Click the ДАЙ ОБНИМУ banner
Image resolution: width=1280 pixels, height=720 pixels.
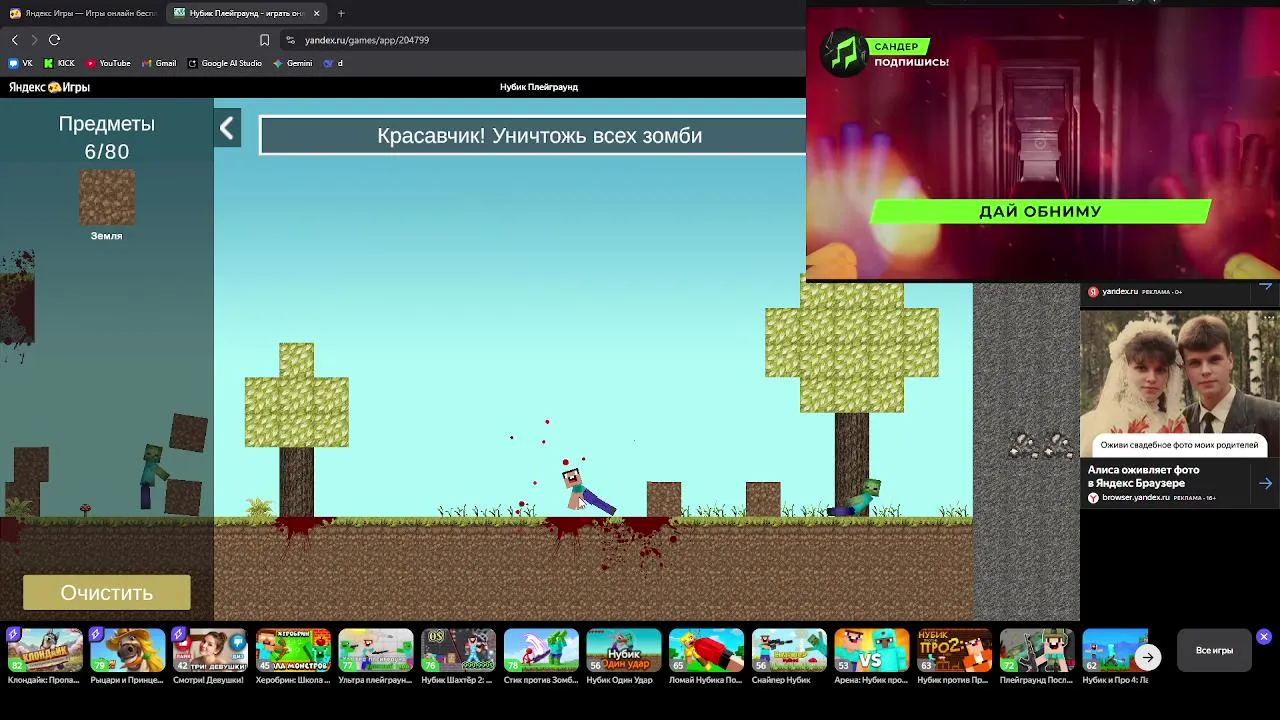(x=1040, y=211)
